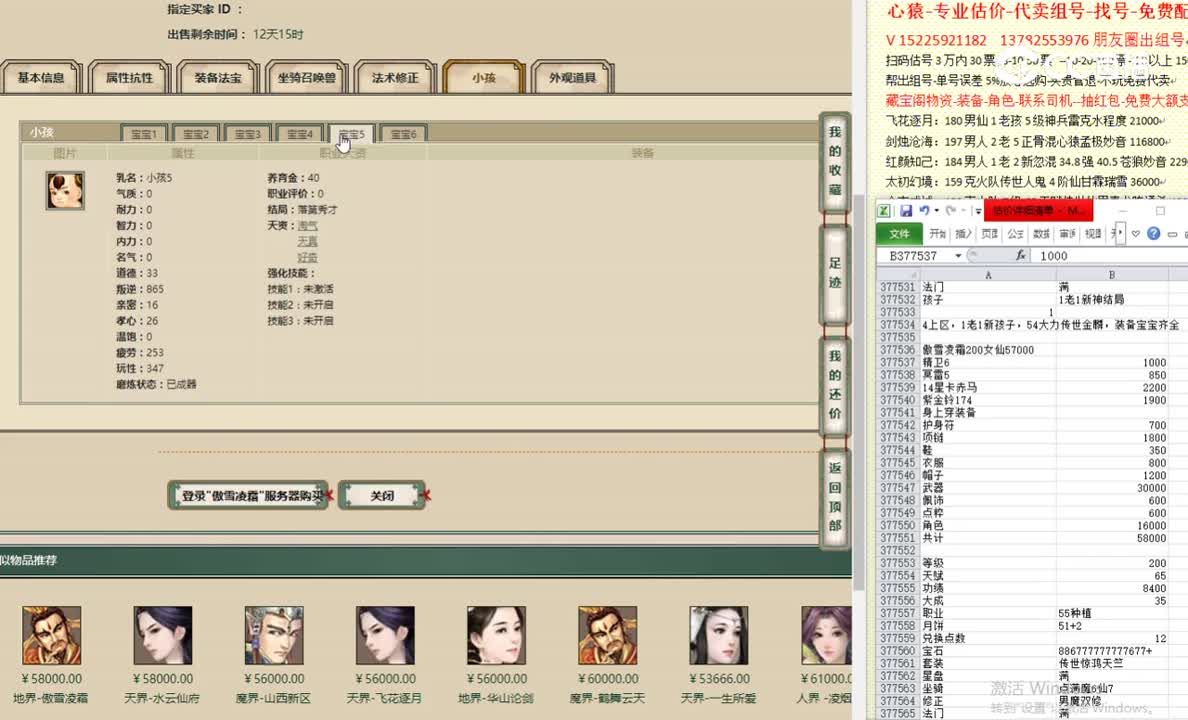Viewport: 1188px width, 720px height.
Task: Click the Excel application icon in title bar
Action: pos(884,211)
